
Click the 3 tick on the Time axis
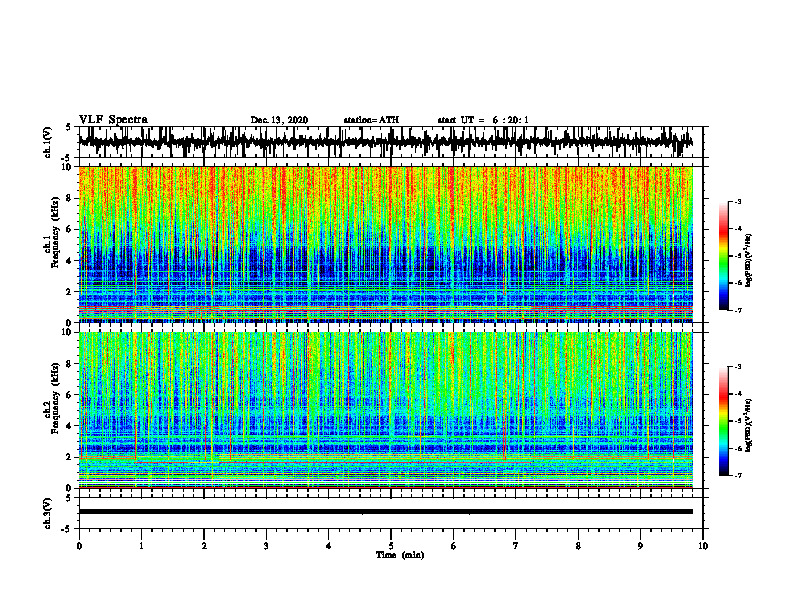coord(266,546)
